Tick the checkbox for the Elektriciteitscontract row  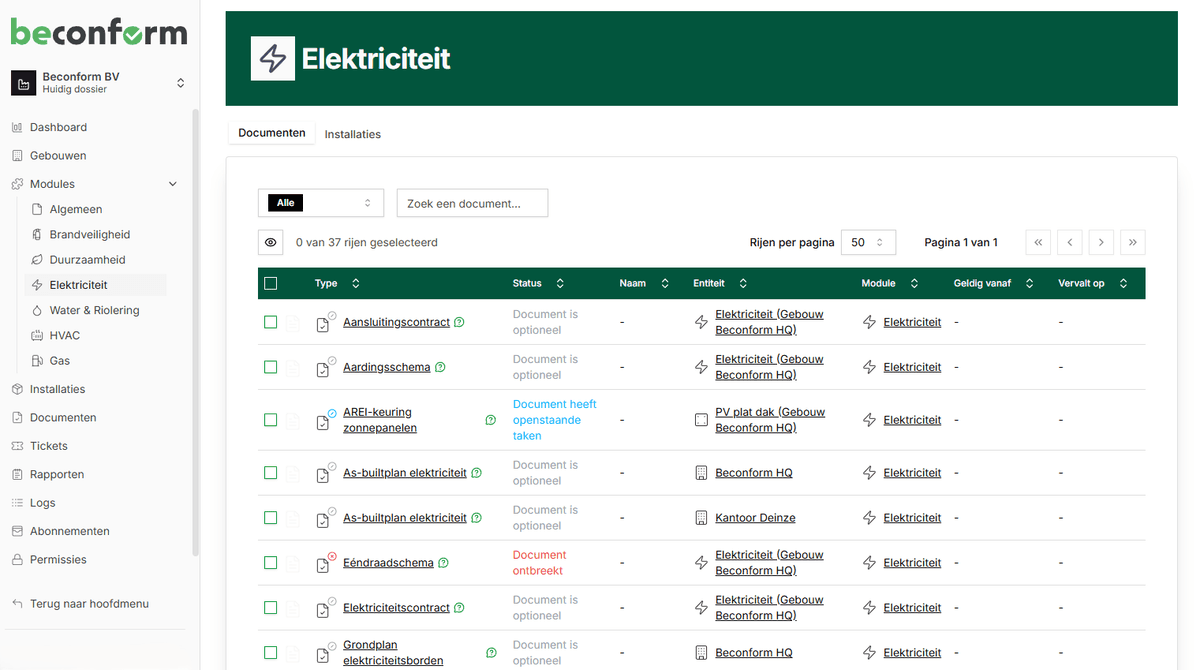pyautogui.click(x=271, y=608)
